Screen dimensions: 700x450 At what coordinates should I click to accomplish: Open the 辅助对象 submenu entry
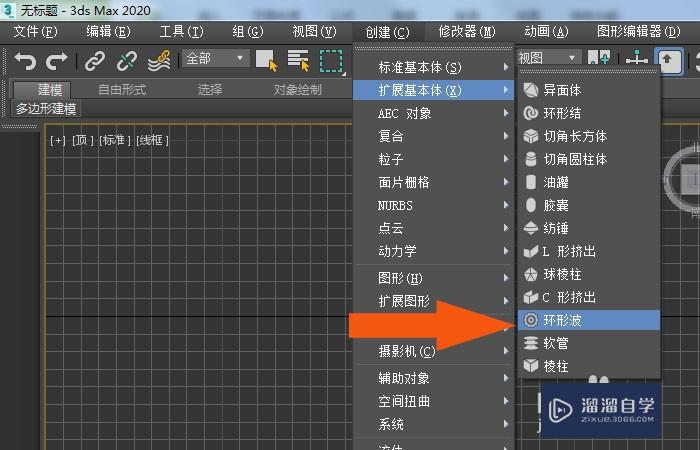pyautogui.click(x=433, y=378)
